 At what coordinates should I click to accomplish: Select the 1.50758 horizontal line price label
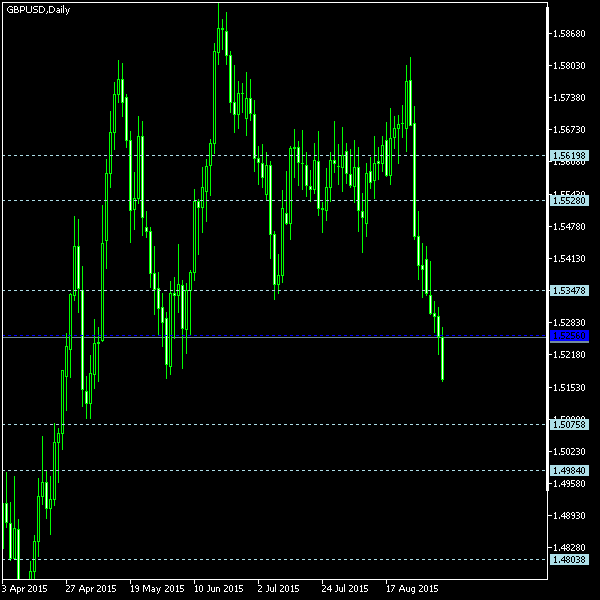click(569, 424)
